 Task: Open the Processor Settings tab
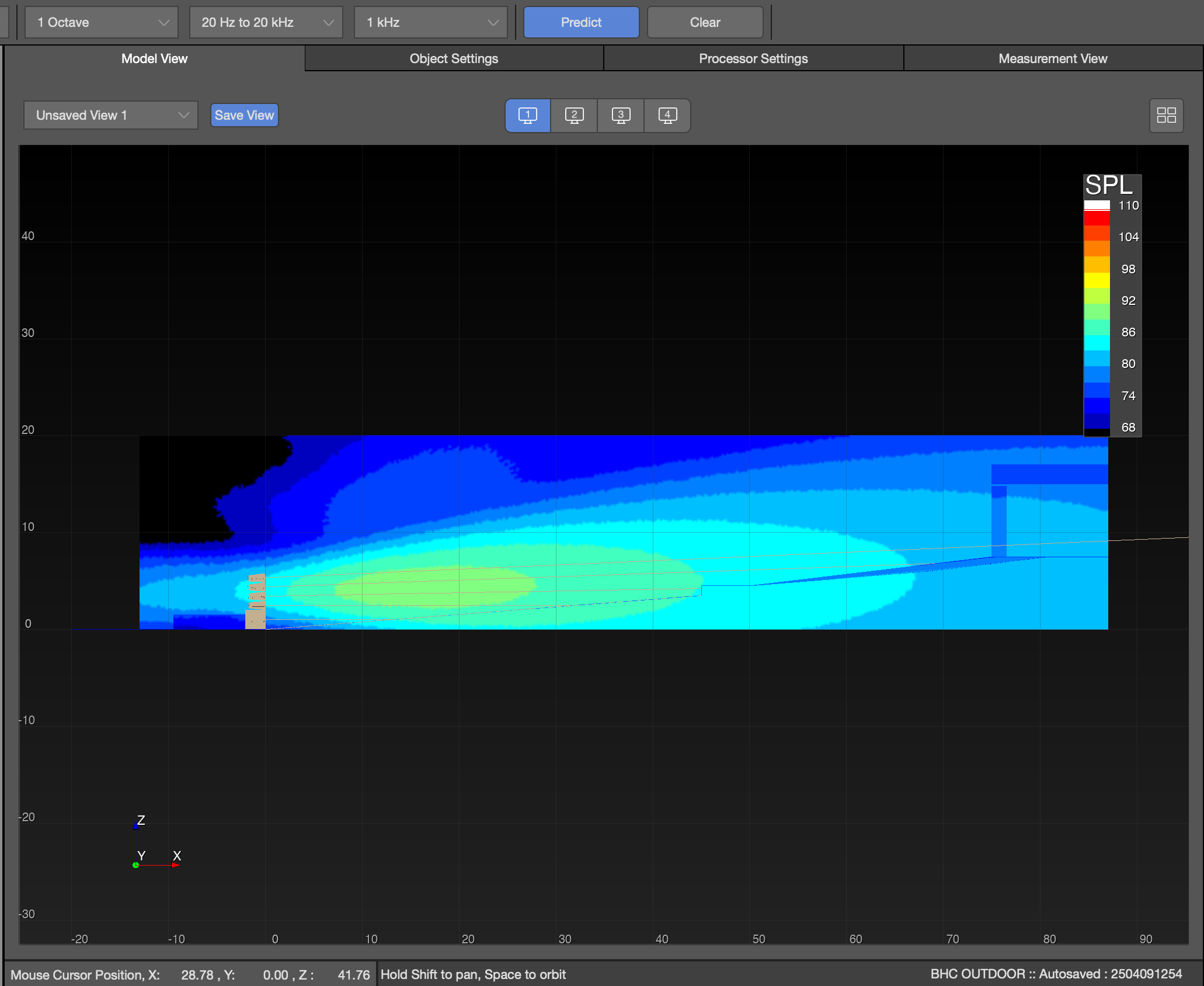[753, 58]
